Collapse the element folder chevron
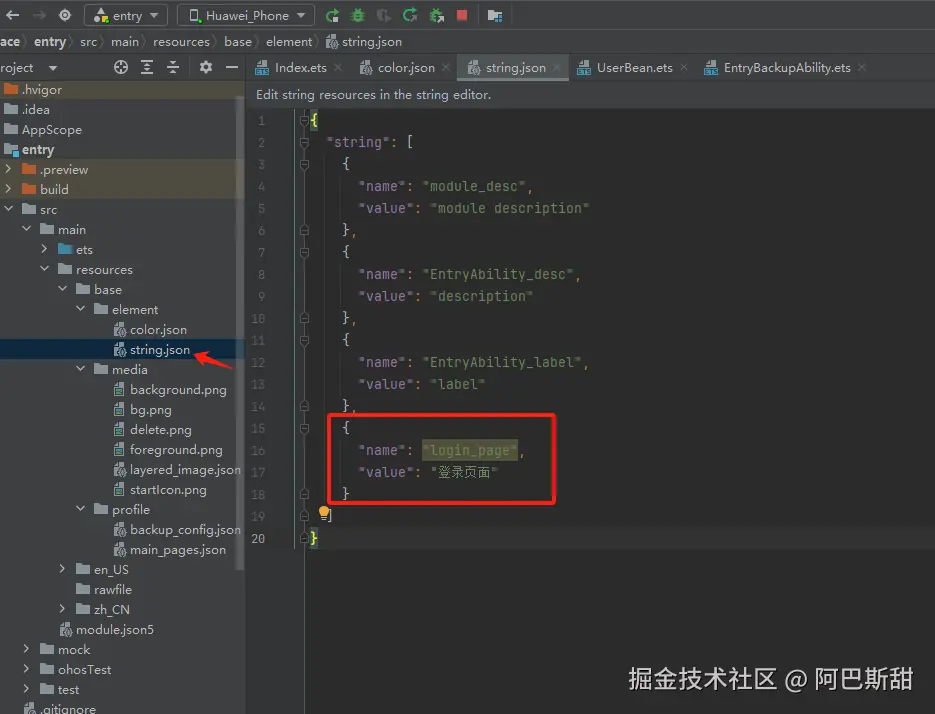Screen dimensions: 935x714 81,309
